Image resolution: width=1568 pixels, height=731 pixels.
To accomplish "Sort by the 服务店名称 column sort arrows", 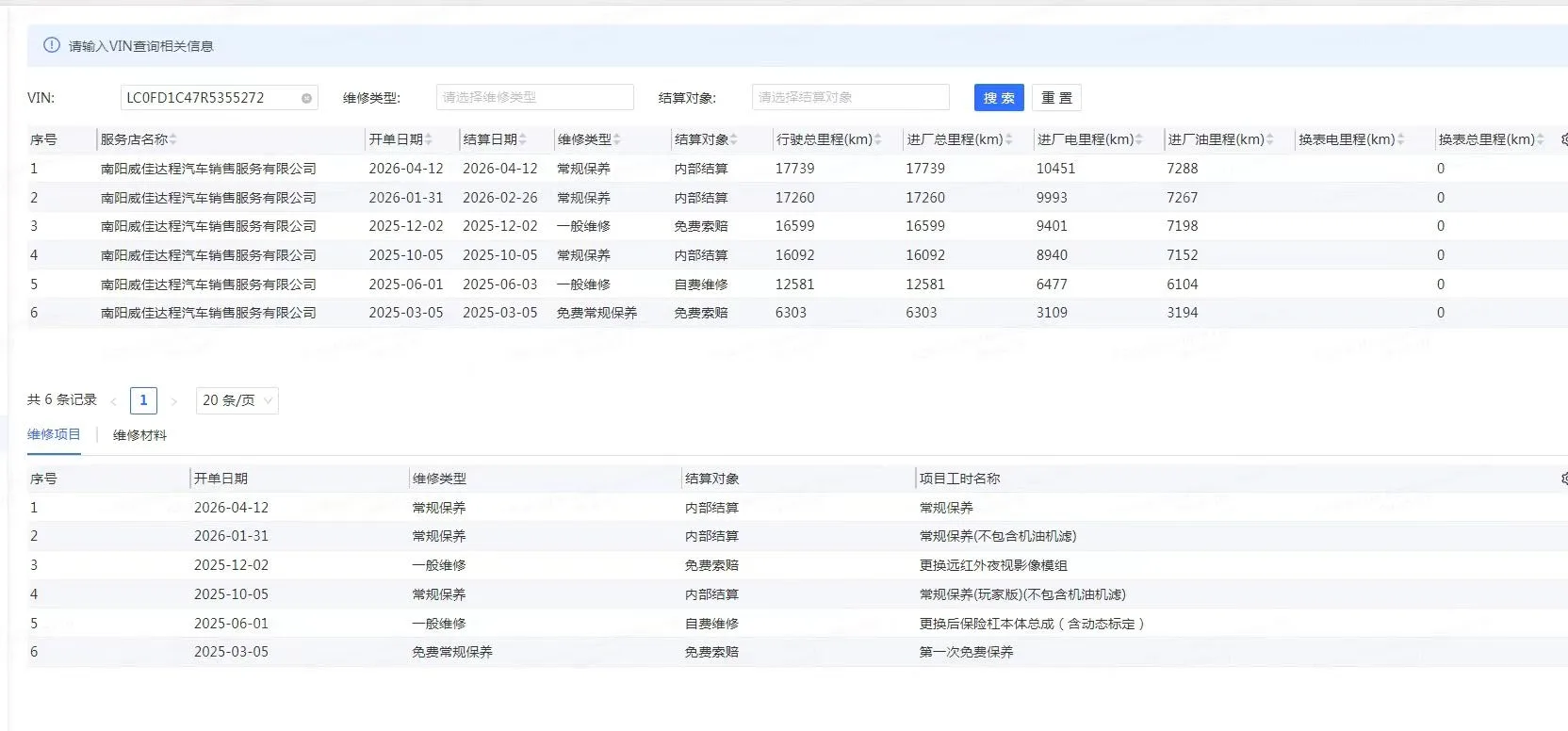I will (x=173, y=139).
